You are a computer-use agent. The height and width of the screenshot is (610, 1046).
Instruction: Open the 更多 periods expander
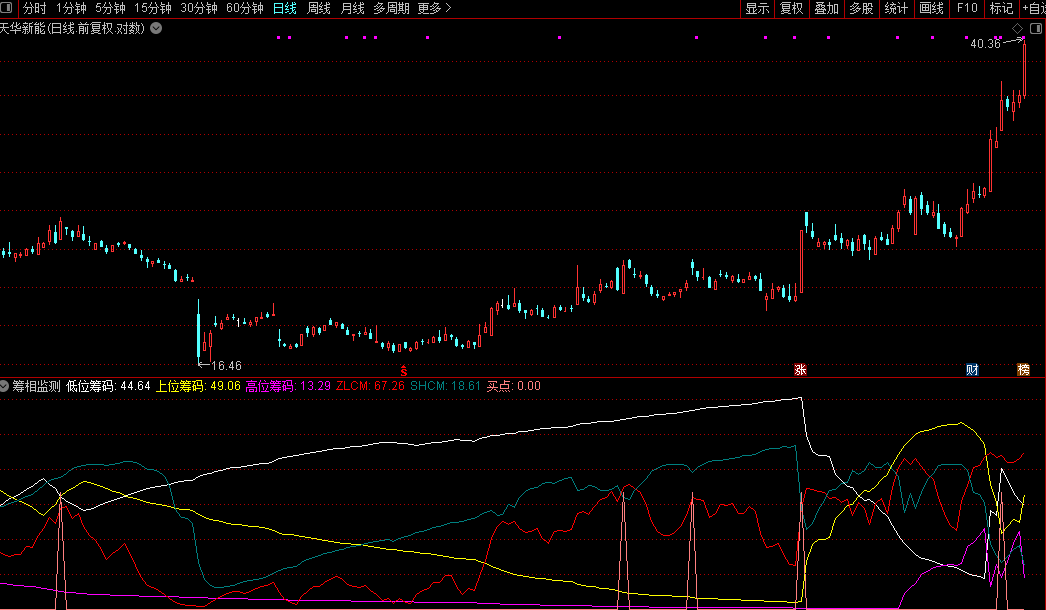[434, 9]
